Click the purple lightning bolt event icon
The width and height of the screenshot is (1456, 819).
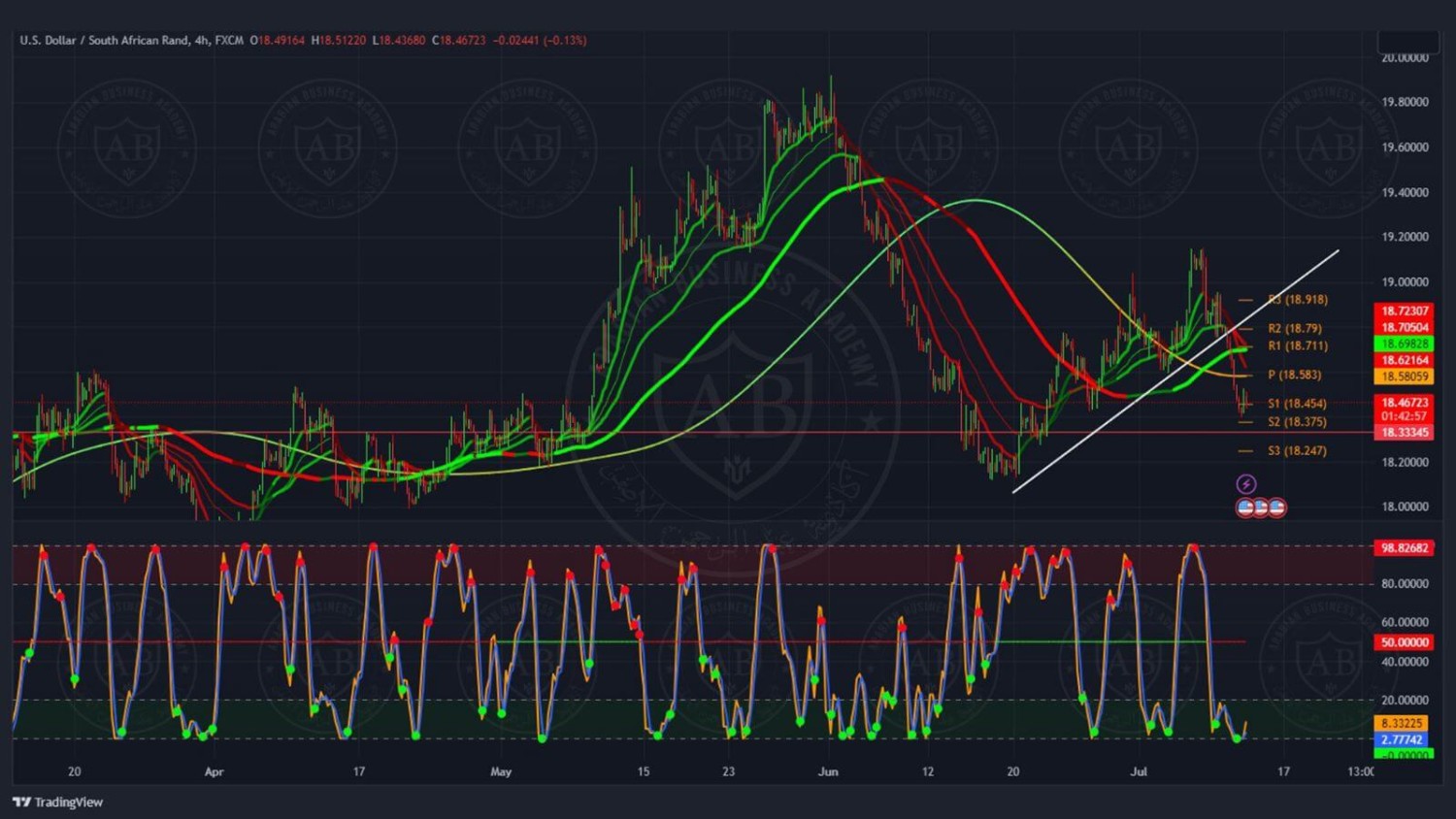tap(1246, 484)
